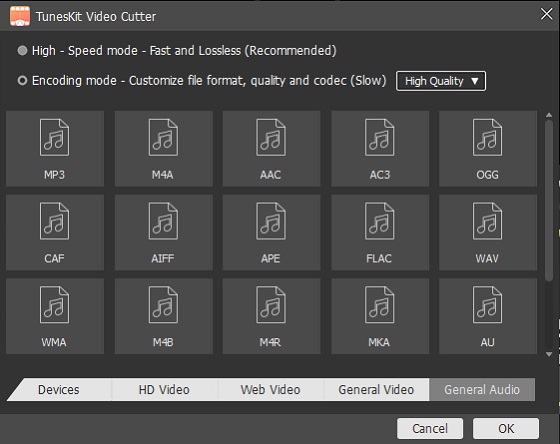Close the TunesKit Video Cutter dialog
The width and height of the screenshot is (560, 444).
[x=546, y=14]
